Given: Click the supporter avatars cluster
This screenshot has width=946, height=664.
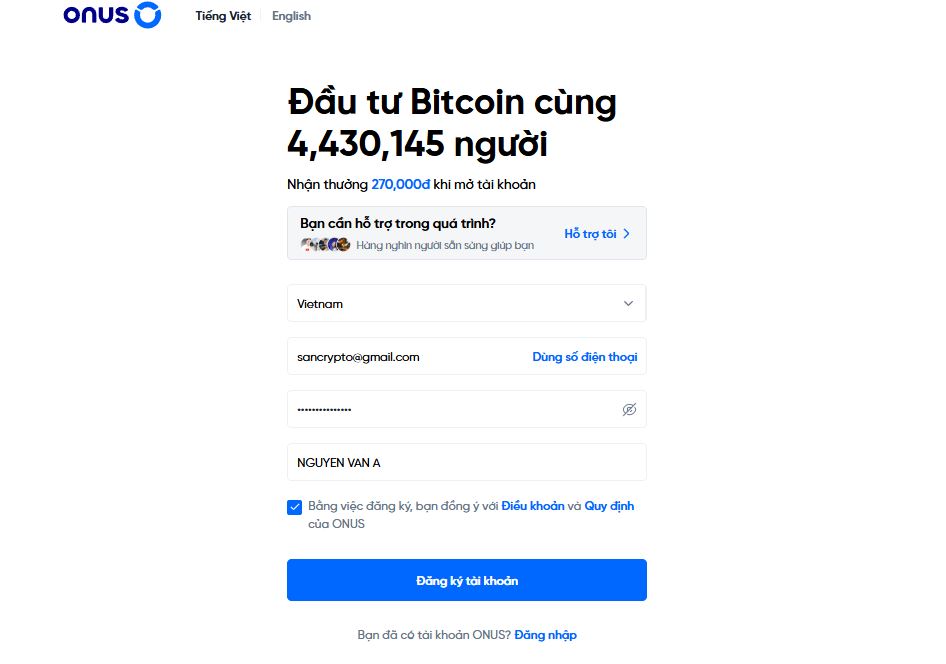Looking at the screenshot, I should 325,245.
